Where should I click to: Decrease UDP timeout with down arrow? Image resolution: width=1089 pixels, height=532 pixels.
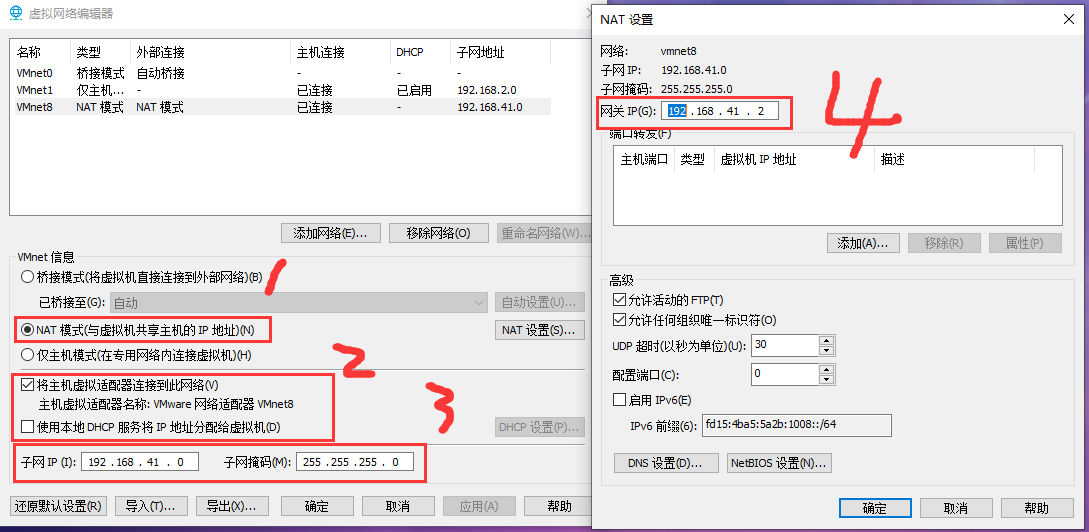coord(826,351)
